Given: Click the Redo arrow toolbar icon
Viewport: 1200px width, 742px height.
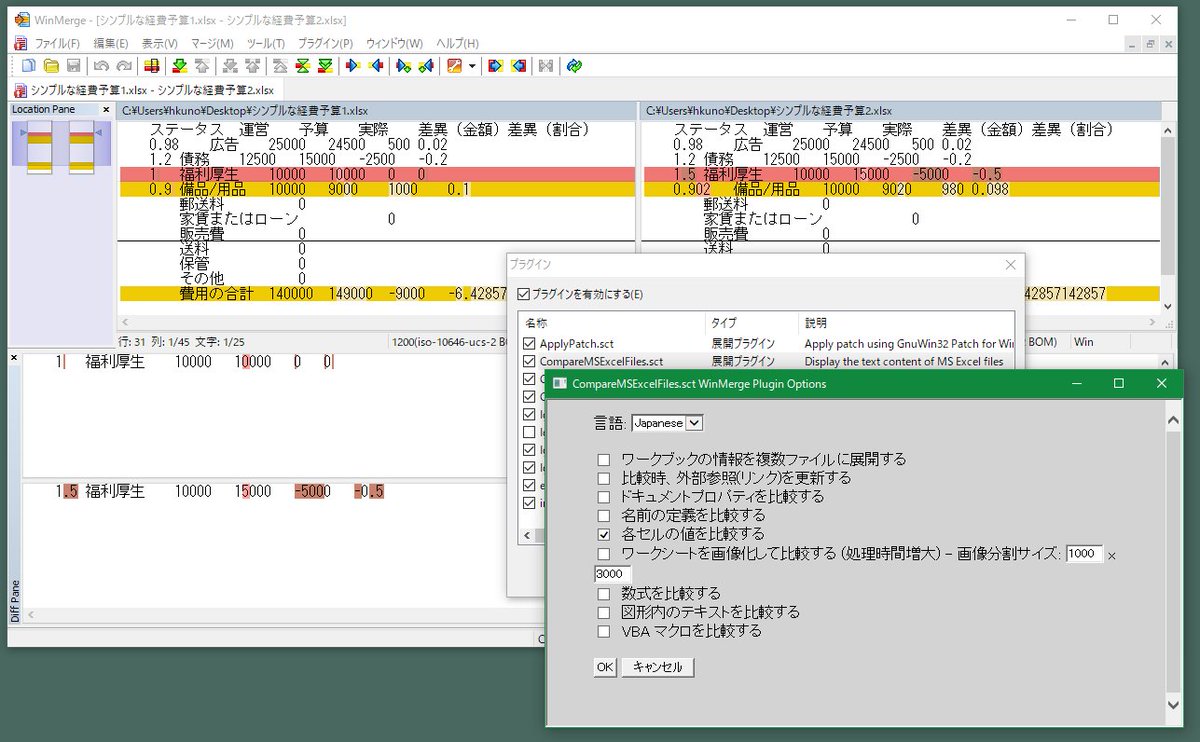Looking at the screenshot, I should coord(123,66).
